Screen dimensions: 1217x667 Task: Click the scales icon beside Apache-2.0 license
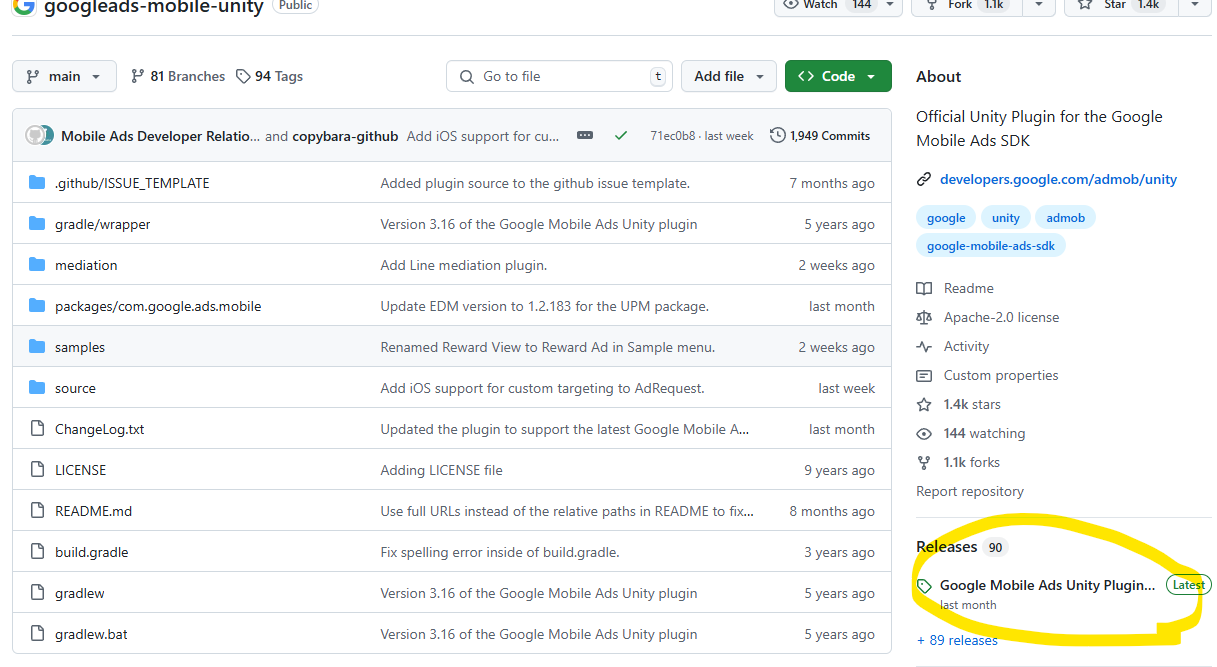click(x=924, y=317)
